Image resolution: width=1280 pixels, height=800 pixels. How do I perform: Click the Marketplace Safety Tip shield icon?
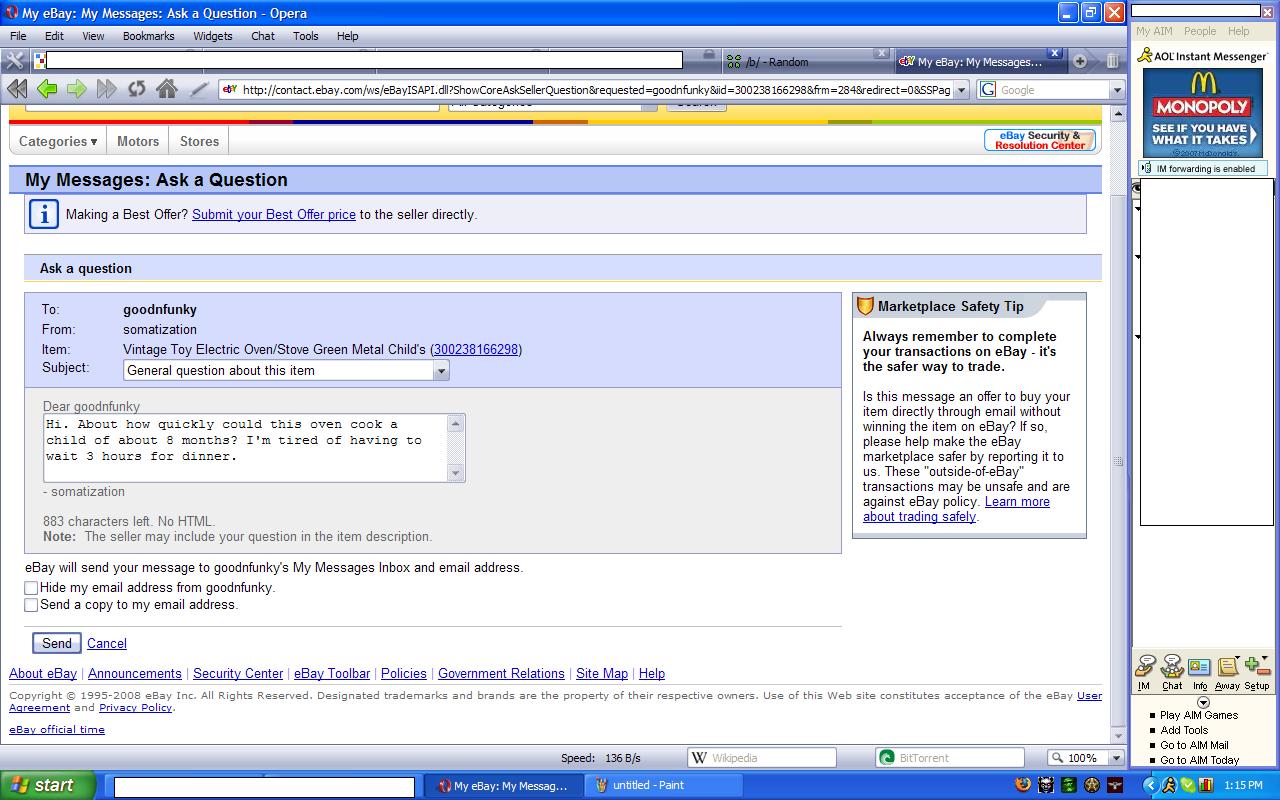coord(865,306)
